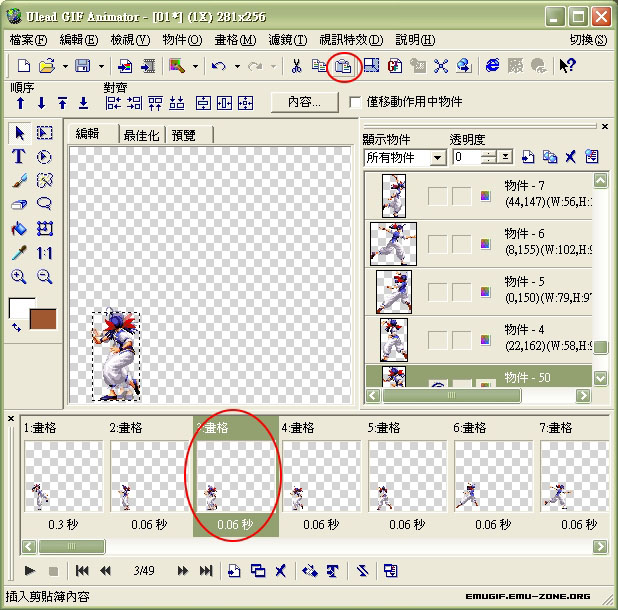Click the brown background color swatch
This screenshot has width=618, height=610.
tap(43, 318)
